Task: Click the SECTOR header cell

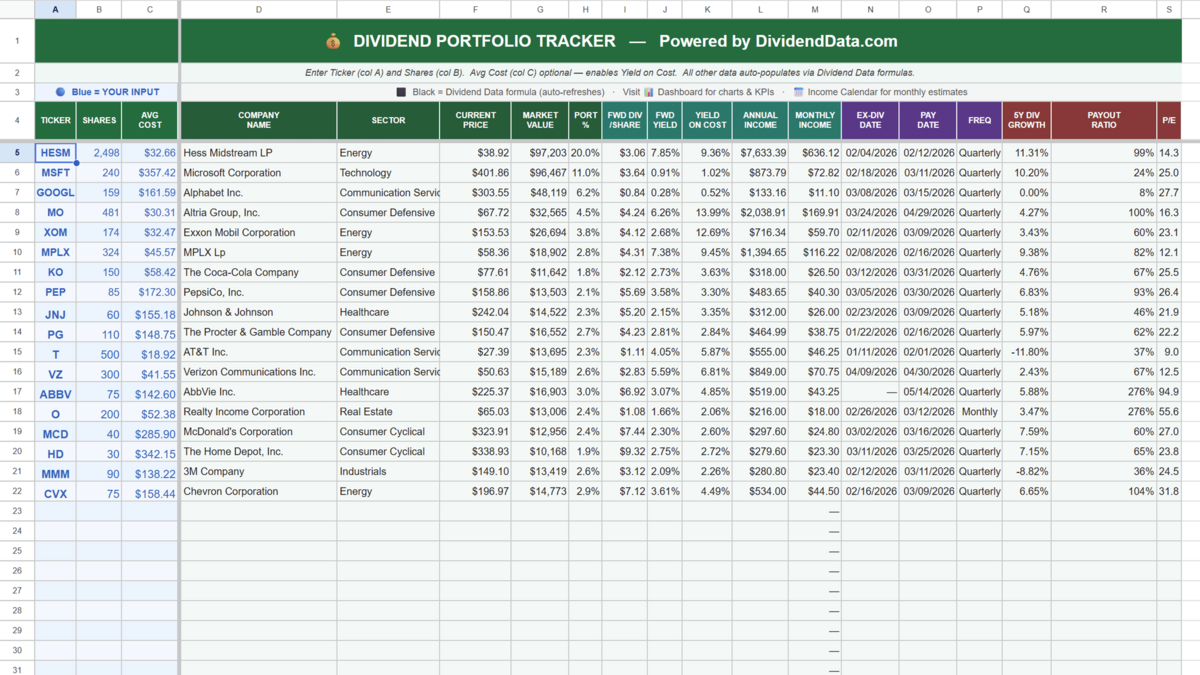Action: pyautogui.click(x=388, y=121)
